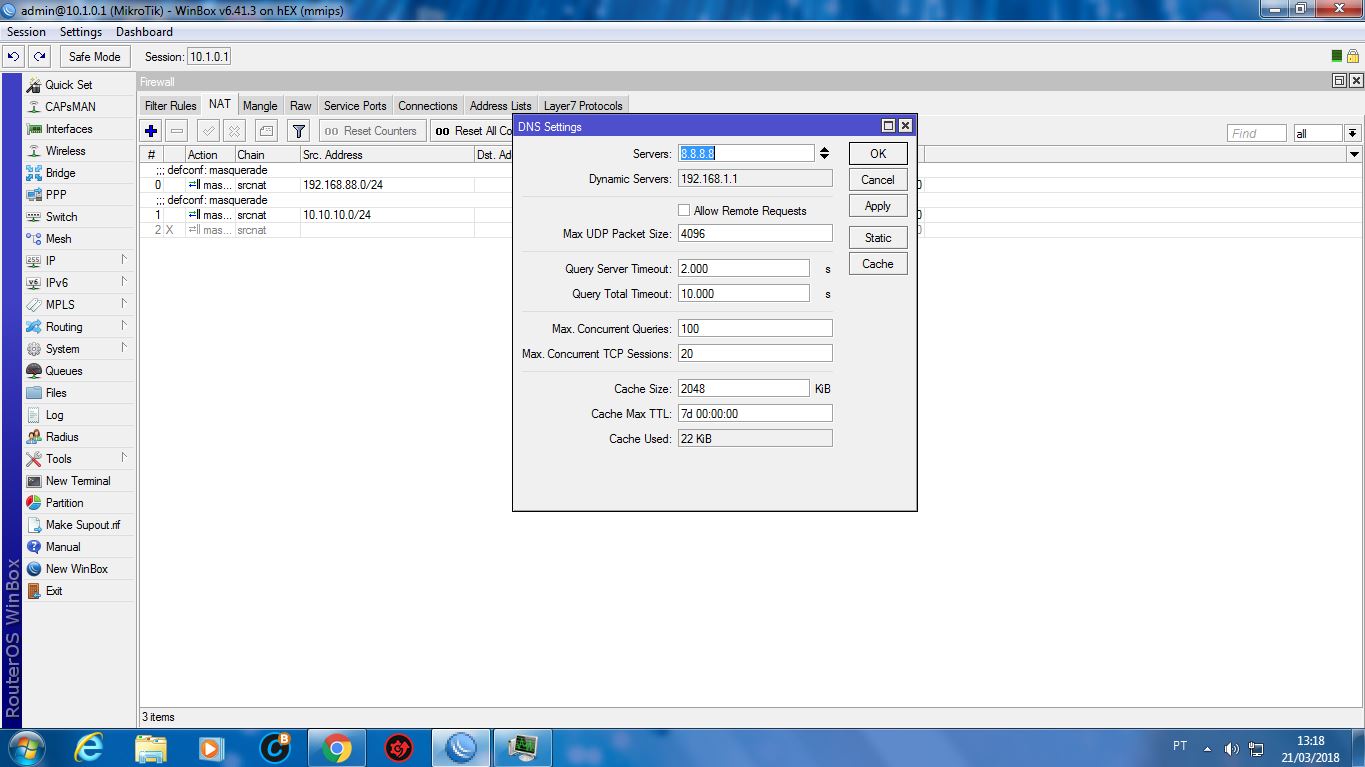Open the Dashboard menu

pos(144,32)
